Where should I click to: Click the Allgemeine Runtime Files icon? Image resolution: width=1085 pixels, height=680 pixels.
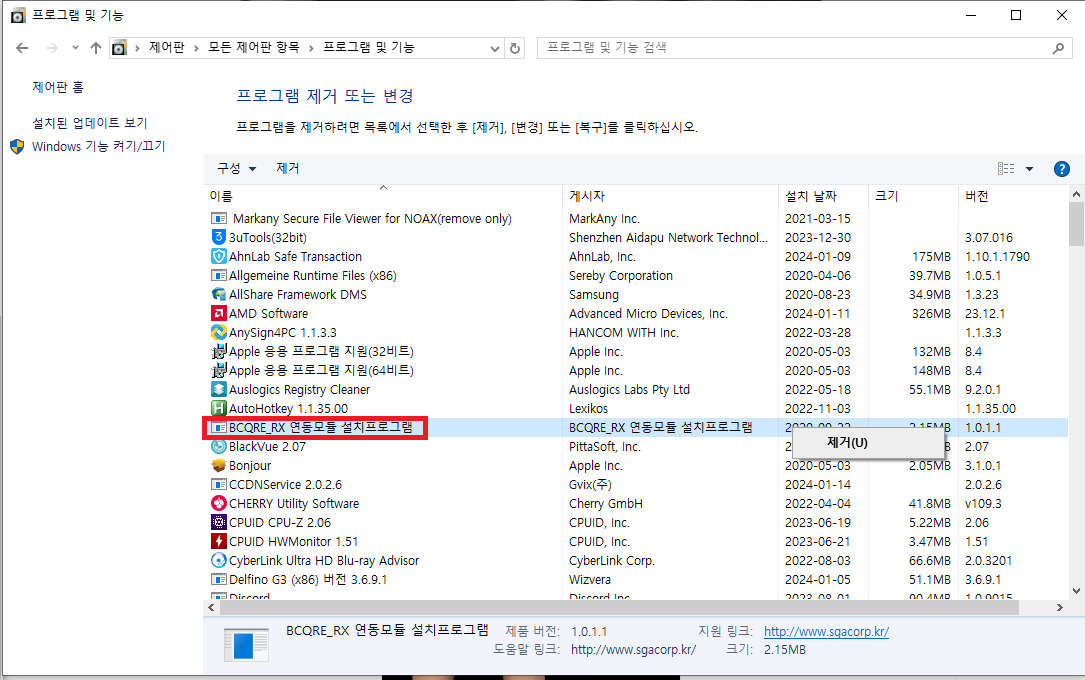point(219,275)
